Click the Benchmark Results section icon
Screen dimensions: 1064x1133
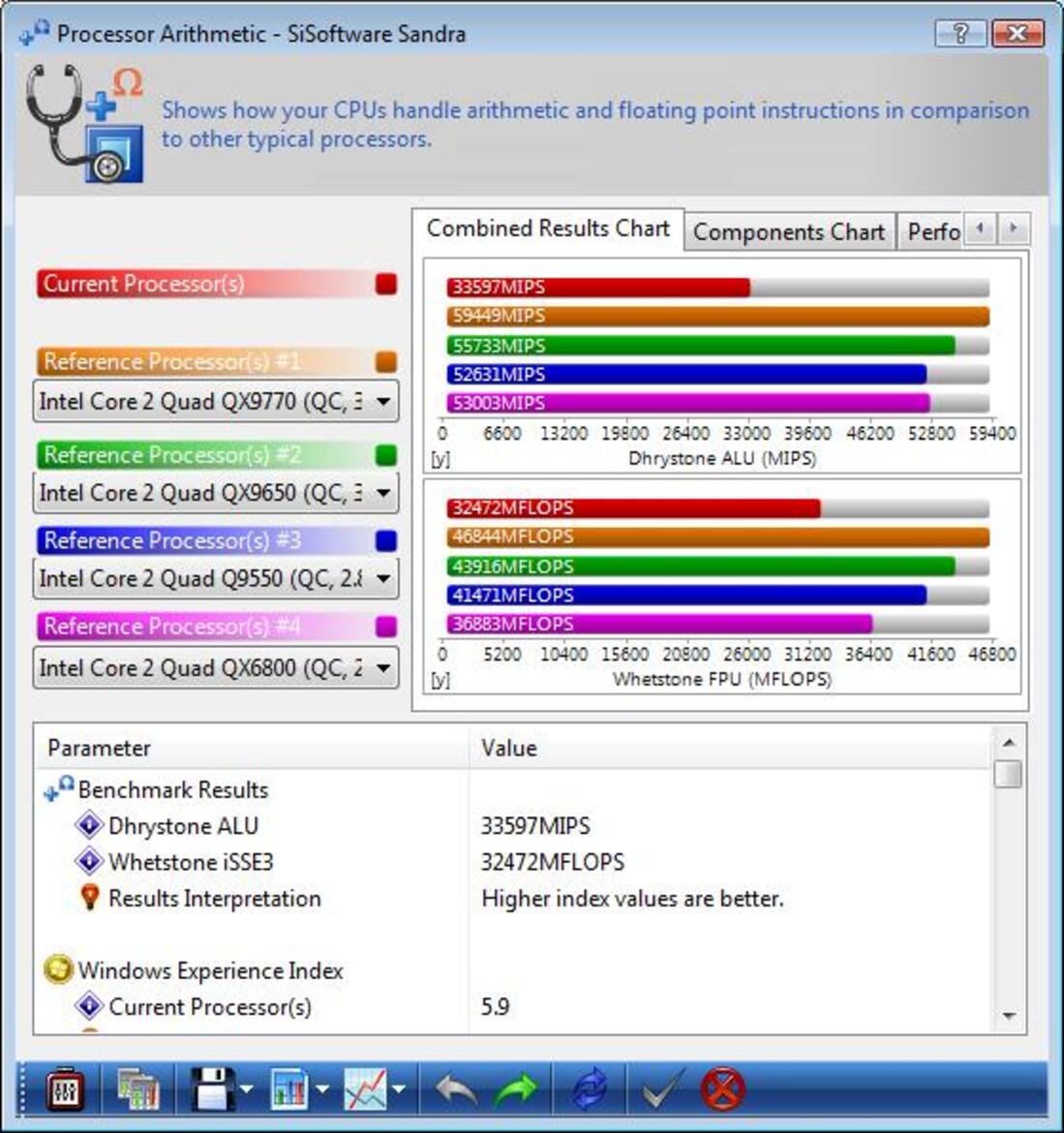[x=58, y=788]
